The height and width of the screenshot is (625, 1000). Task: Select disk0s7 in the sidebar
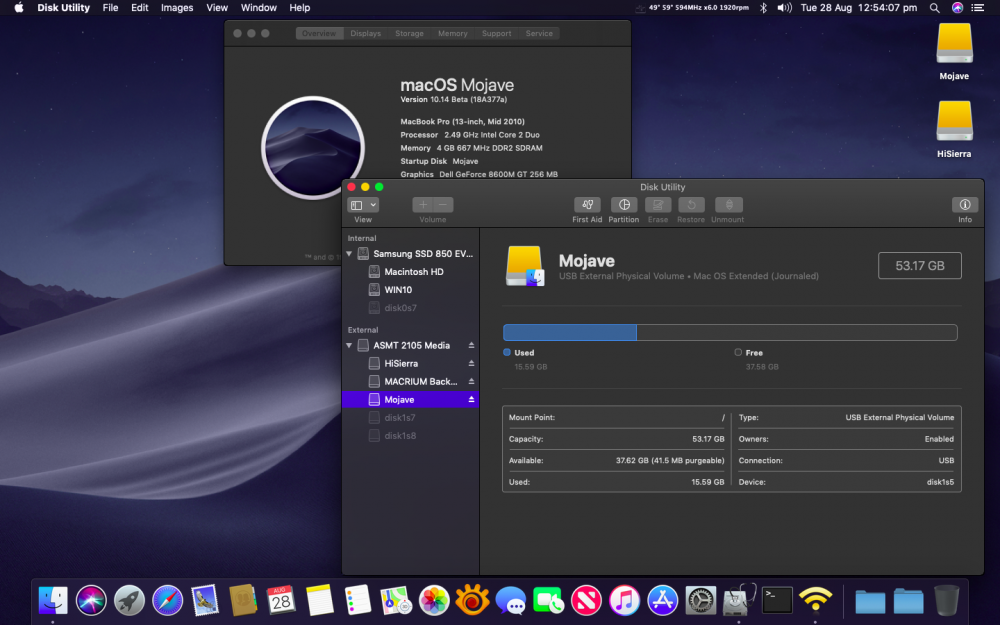[x=411, y=307]
